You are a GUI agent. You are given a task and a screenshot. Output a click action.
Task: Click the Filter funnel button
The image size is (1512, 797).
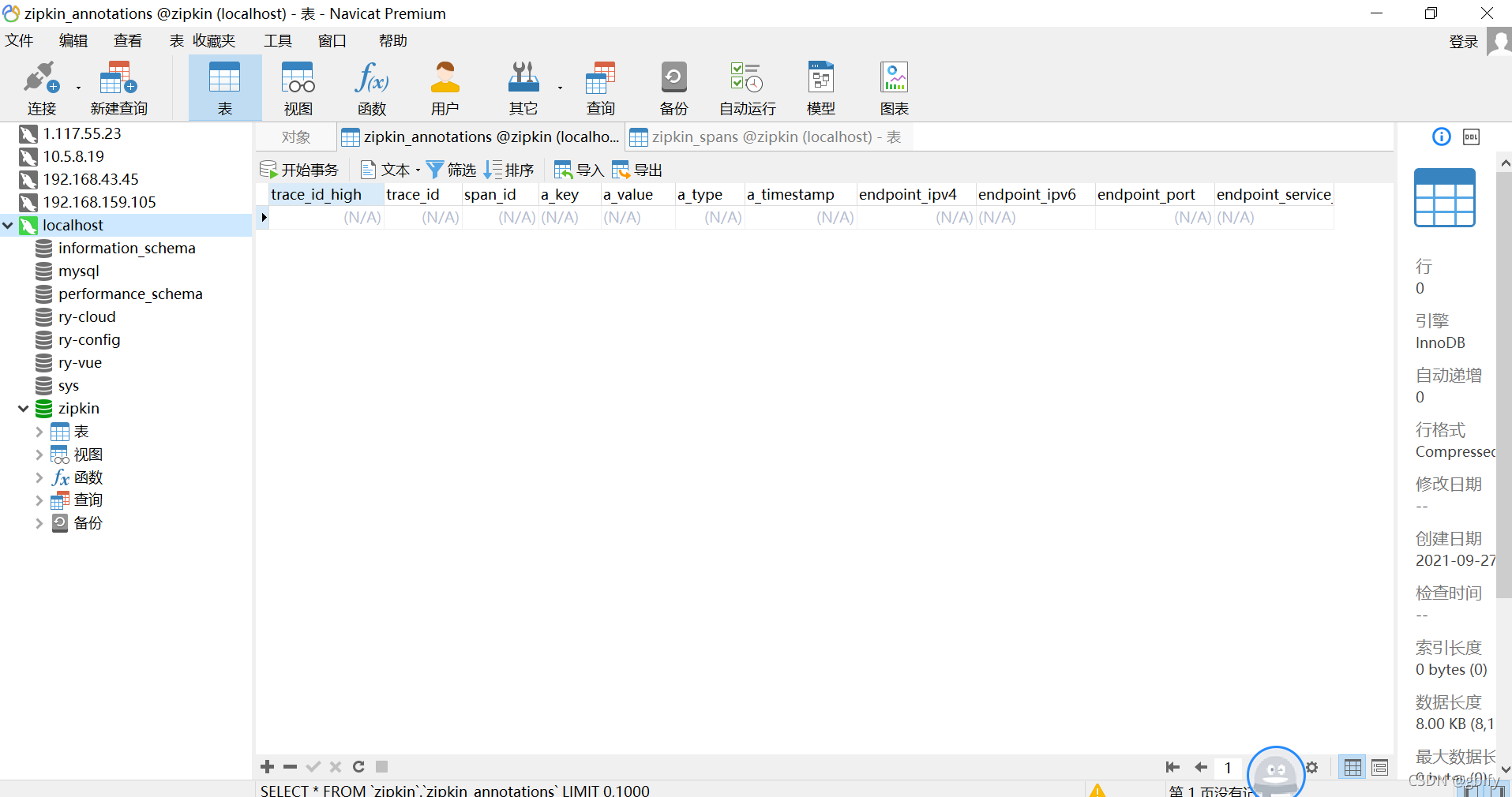point(452,170)
